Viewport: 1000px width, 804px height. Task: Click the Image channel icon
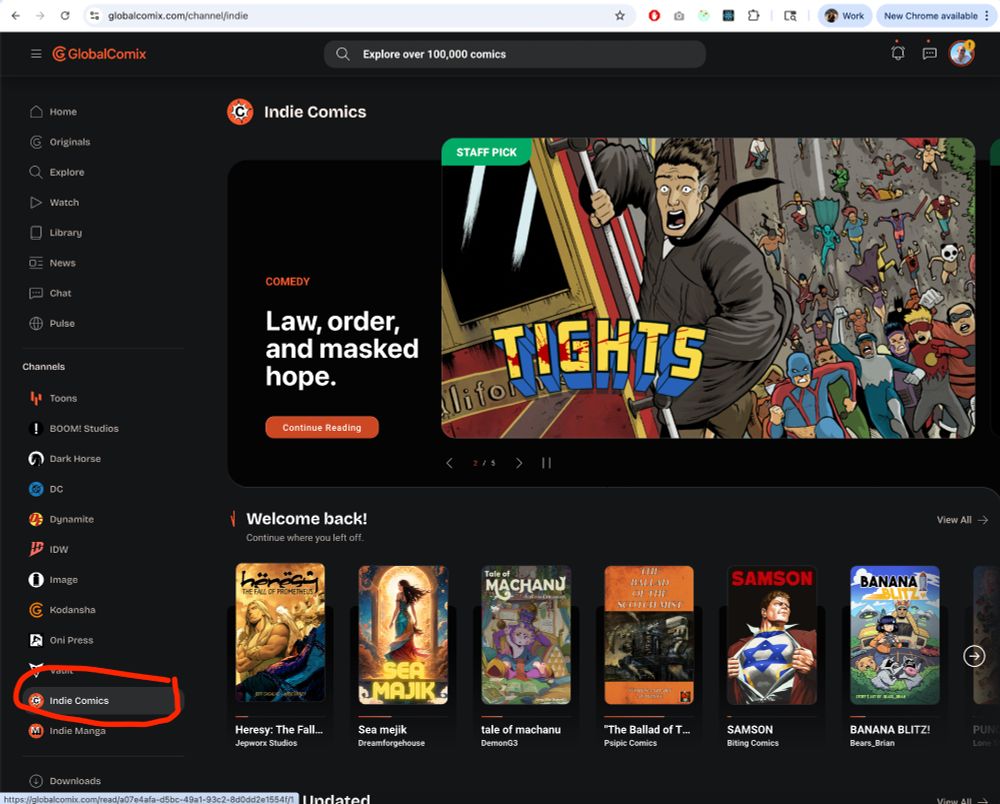pyautogui.click(x=36, y=580)
